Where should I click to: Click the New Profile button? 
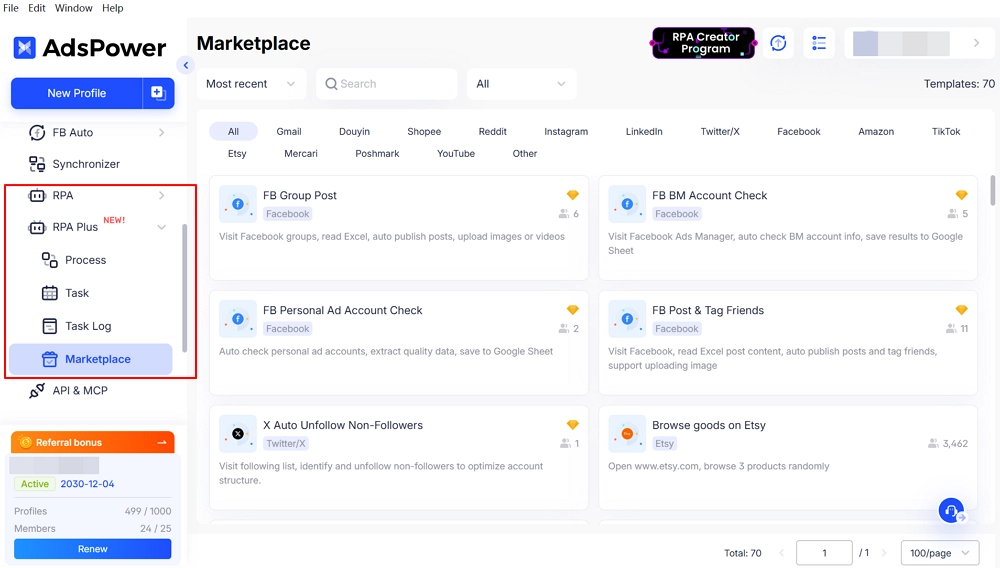click(77, 93)
